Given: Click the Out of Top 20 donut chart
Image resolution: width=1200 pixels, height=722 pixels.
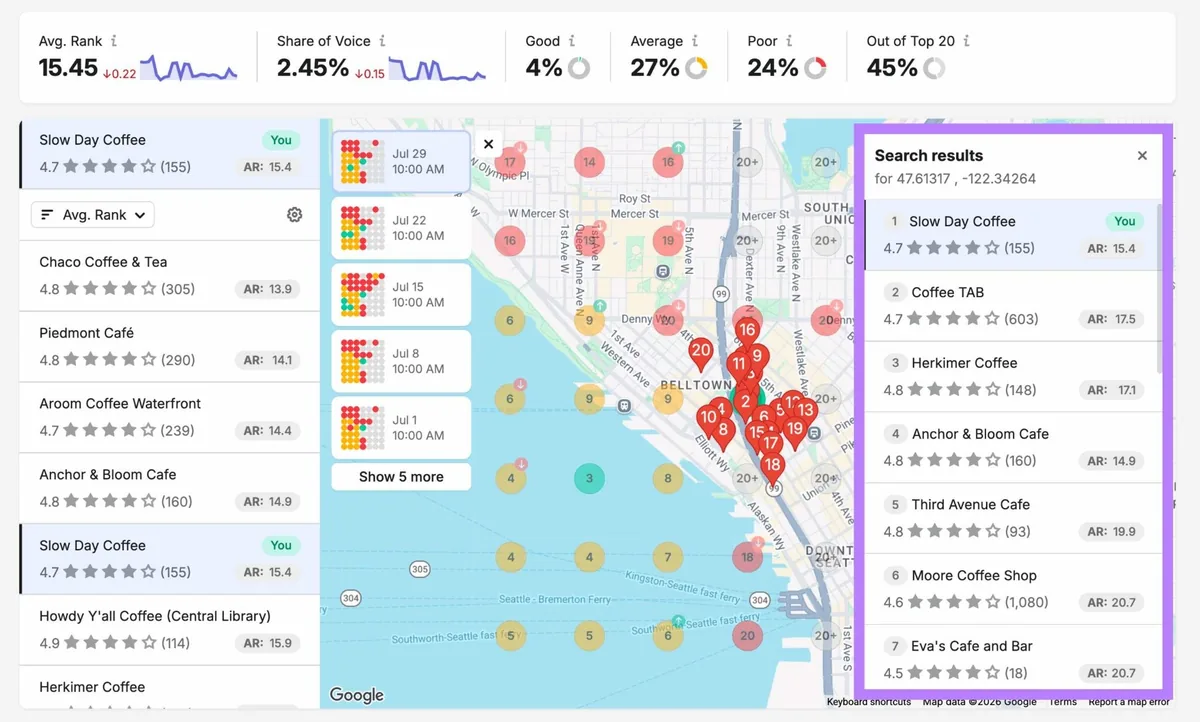Looking at the screenshot, I should (934, 68).
